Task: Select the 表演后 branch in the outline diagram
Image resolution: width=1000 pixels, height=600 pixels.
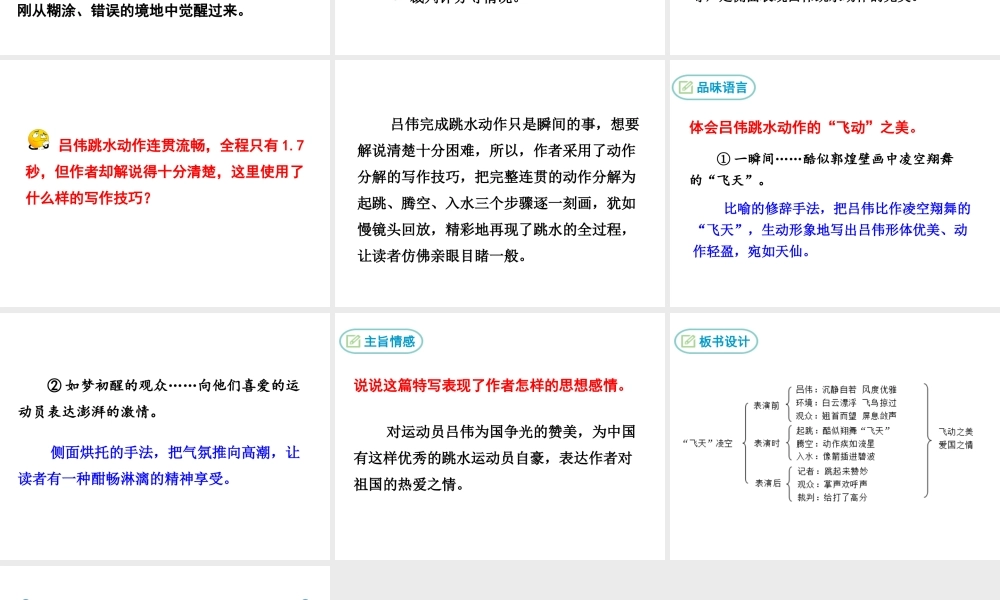Action: (x=767, y=482)
